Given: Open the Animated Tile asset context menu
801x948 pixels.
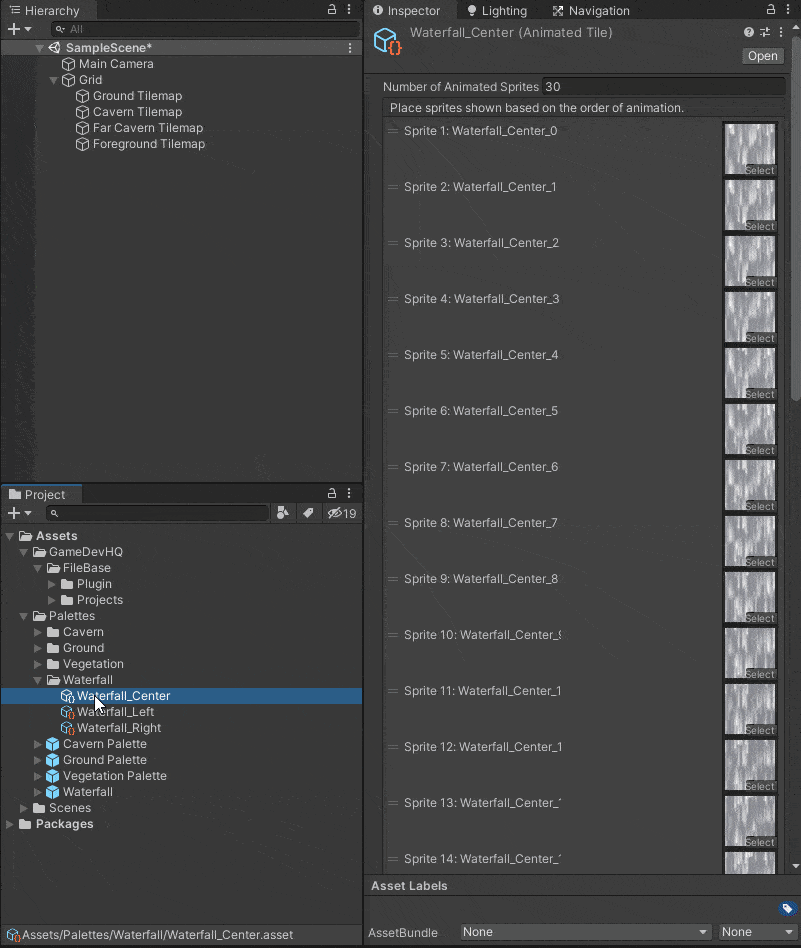Looking at the screenshot, I should coord(781,32).
